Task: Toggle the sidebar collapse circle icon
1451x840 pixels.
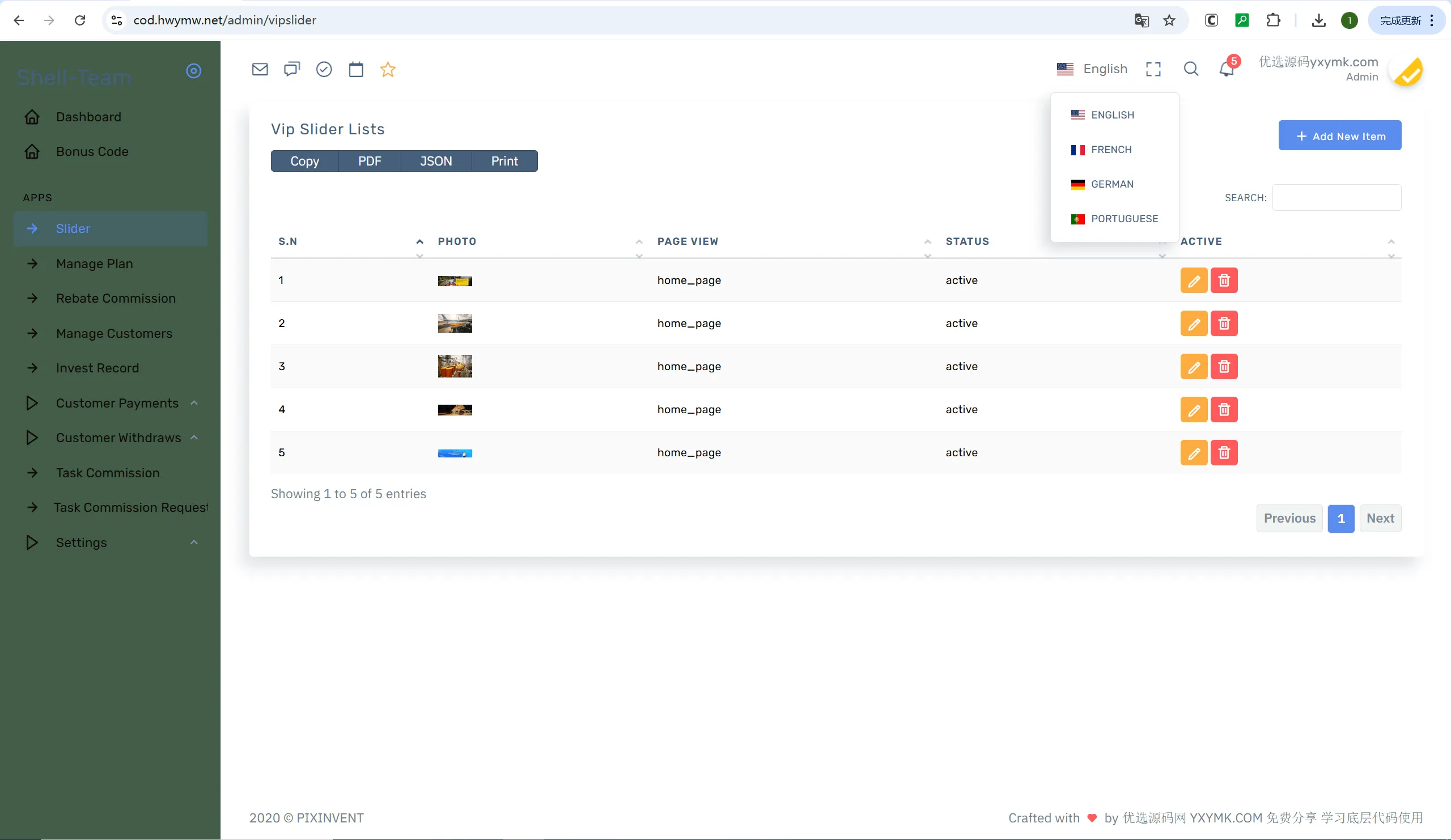Action: click(193, 71)
